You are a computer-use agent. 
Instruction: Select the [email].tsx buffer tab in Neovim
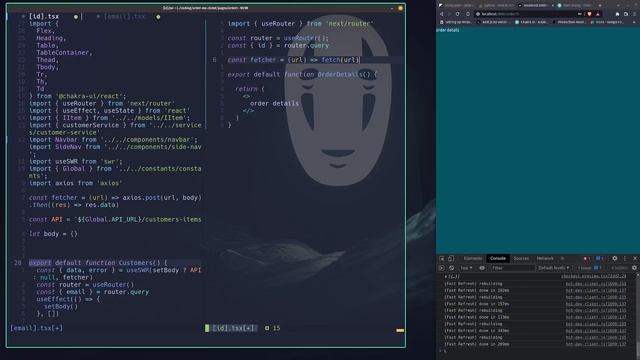(x=125, y=17)
